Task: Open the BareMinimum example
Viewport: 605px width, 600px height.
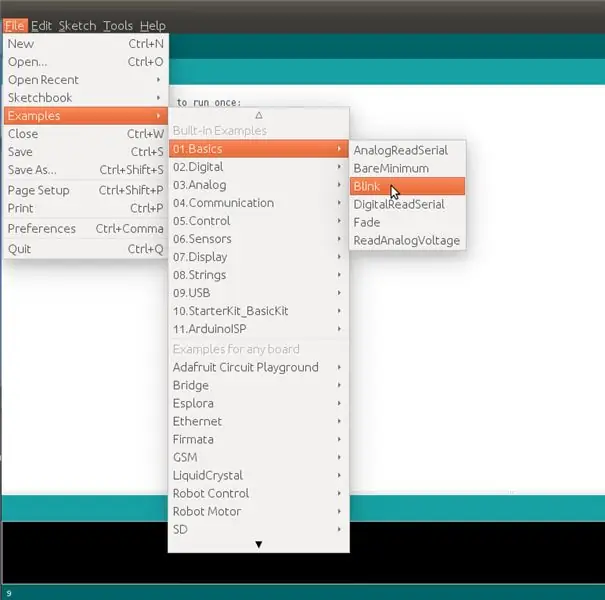Action: (x=407, y=169)
